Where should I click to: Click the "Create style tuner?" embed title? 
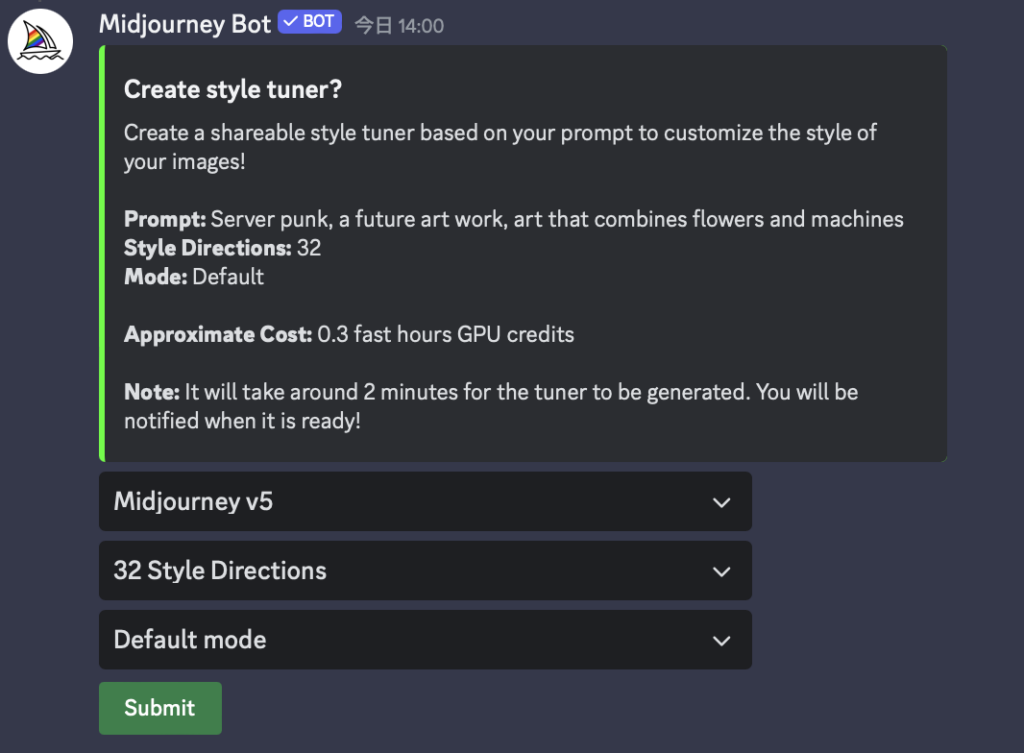(x=233, y=90)
